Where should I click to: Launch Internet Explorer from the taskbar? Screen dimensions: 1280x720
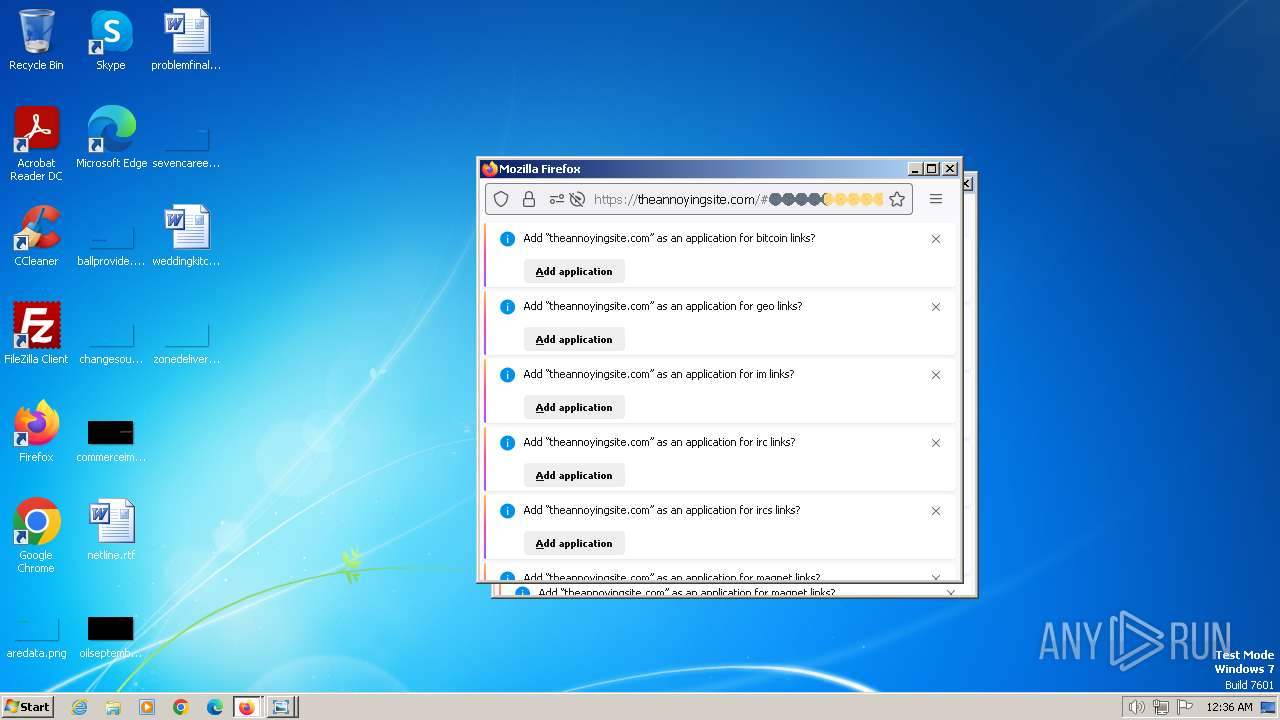coord(79,707)
